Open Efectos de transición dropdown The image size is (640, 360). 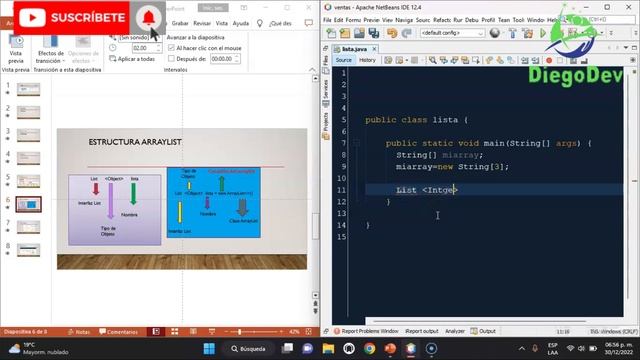coord(51,50)
